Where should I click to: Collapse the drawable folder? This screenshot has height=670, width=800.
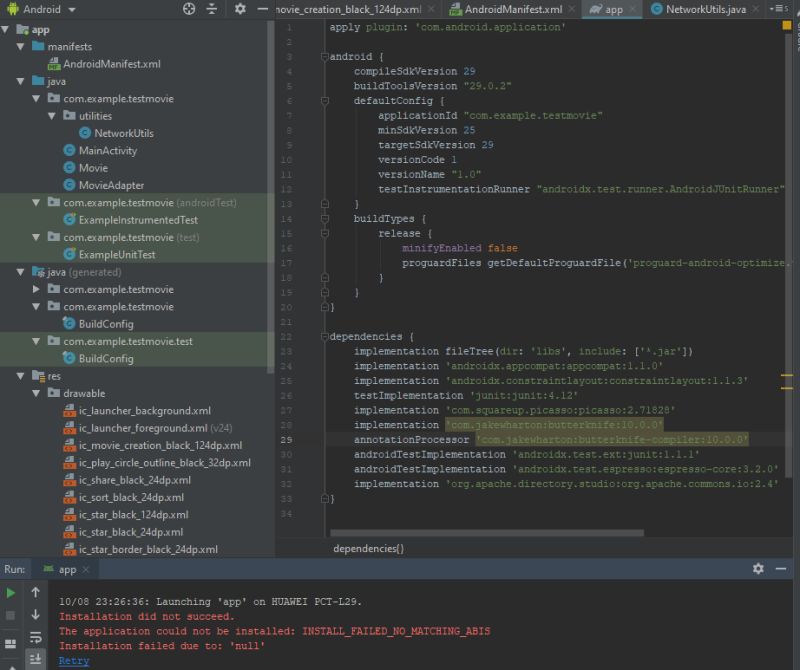pos(36,394)
